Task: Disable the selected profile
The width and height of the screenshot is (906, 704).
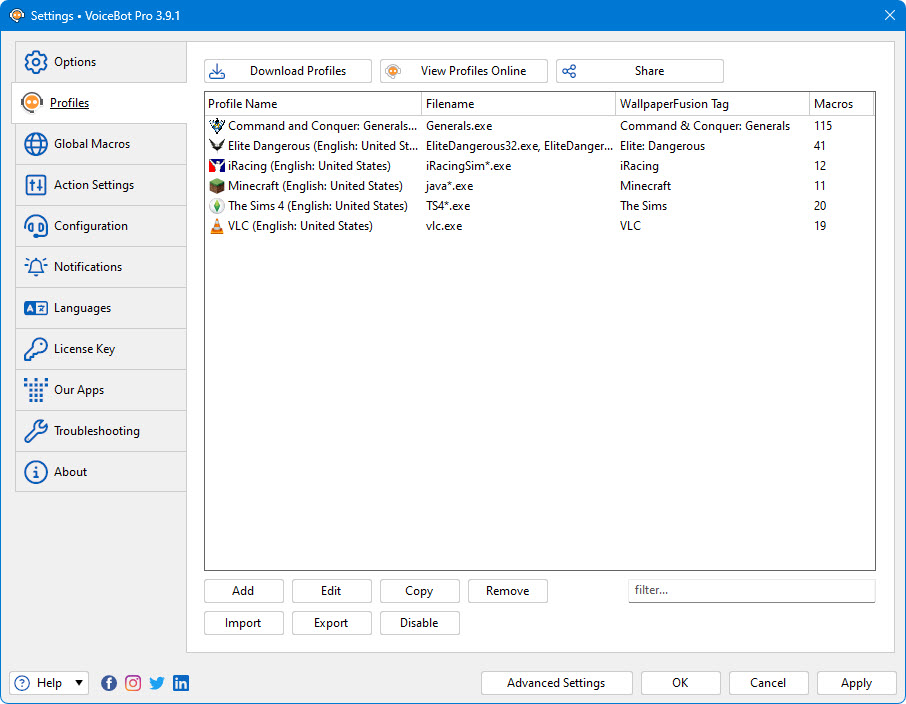Action: (x=419, y=623)
